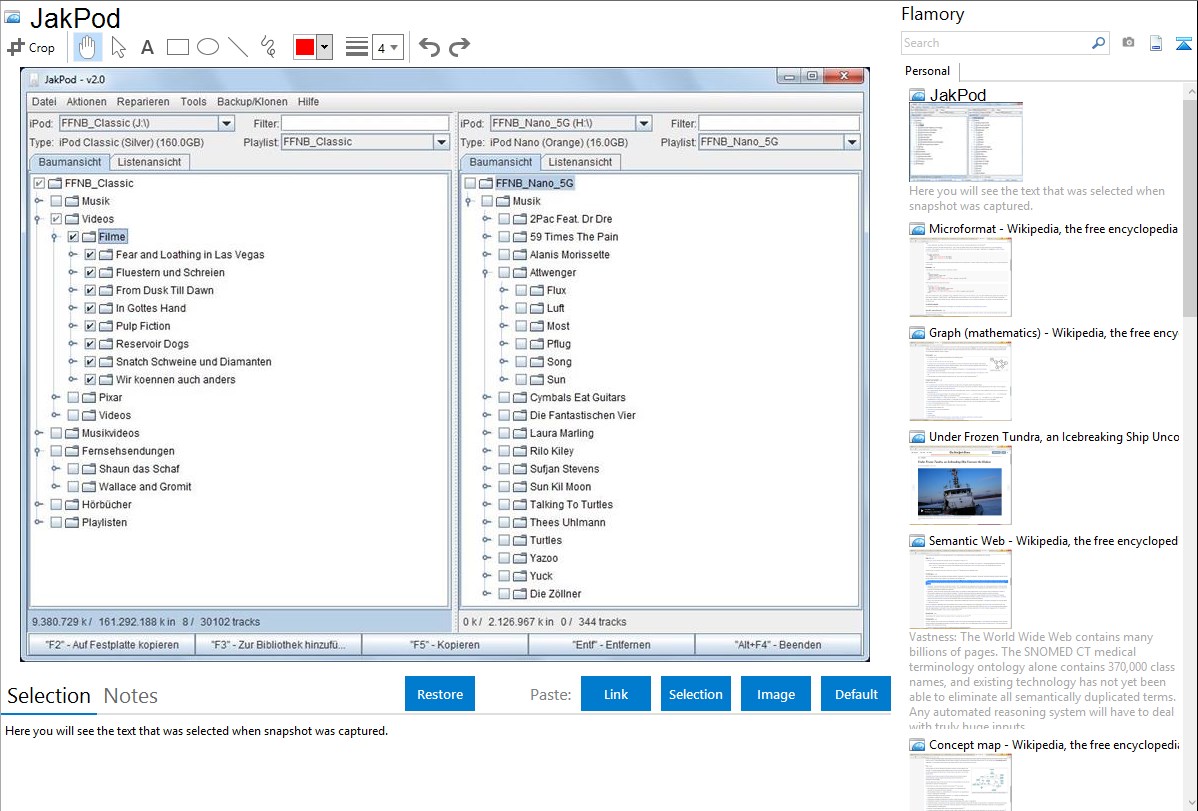Paste as Link button
The width and height of the screenshot is (1198, 811).
(x=616, y=694)
